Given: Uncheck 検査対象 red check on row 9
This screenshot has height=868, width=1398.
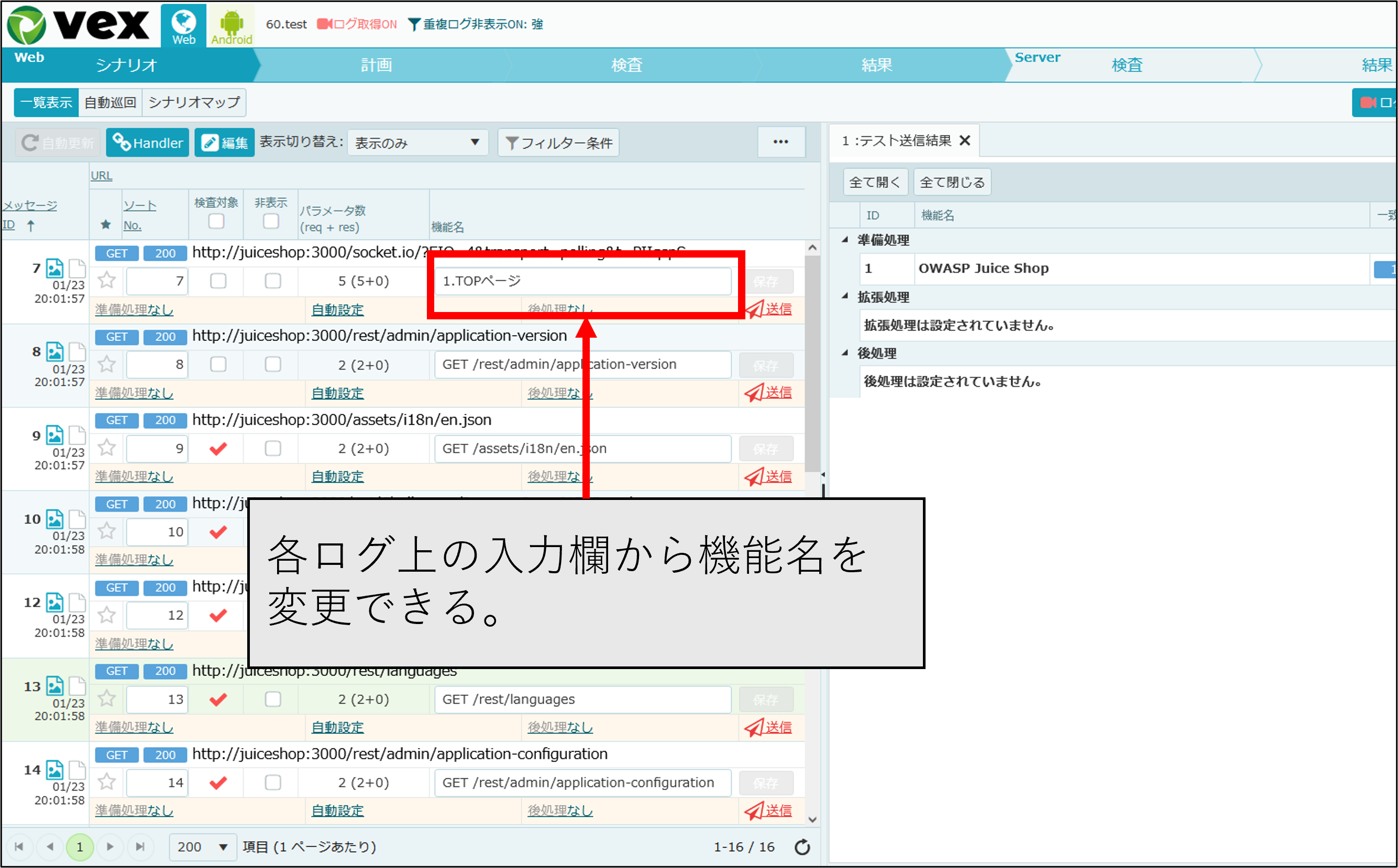Looking at the screenshot, I should pyautogui.click(x=218, y=448).
